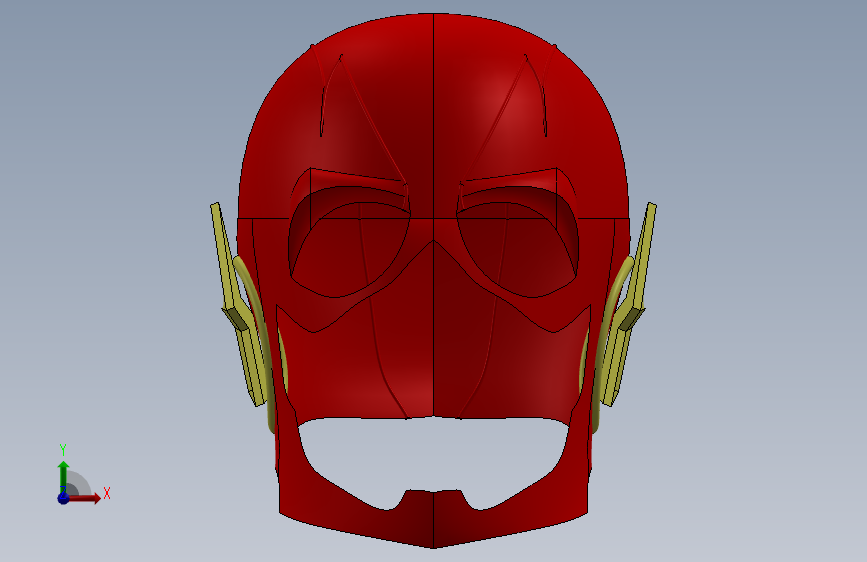This screenshot has height=562, width=867.
Task: Click the blue Z axis ball of the triad
Action: click(x=64, y=498)
